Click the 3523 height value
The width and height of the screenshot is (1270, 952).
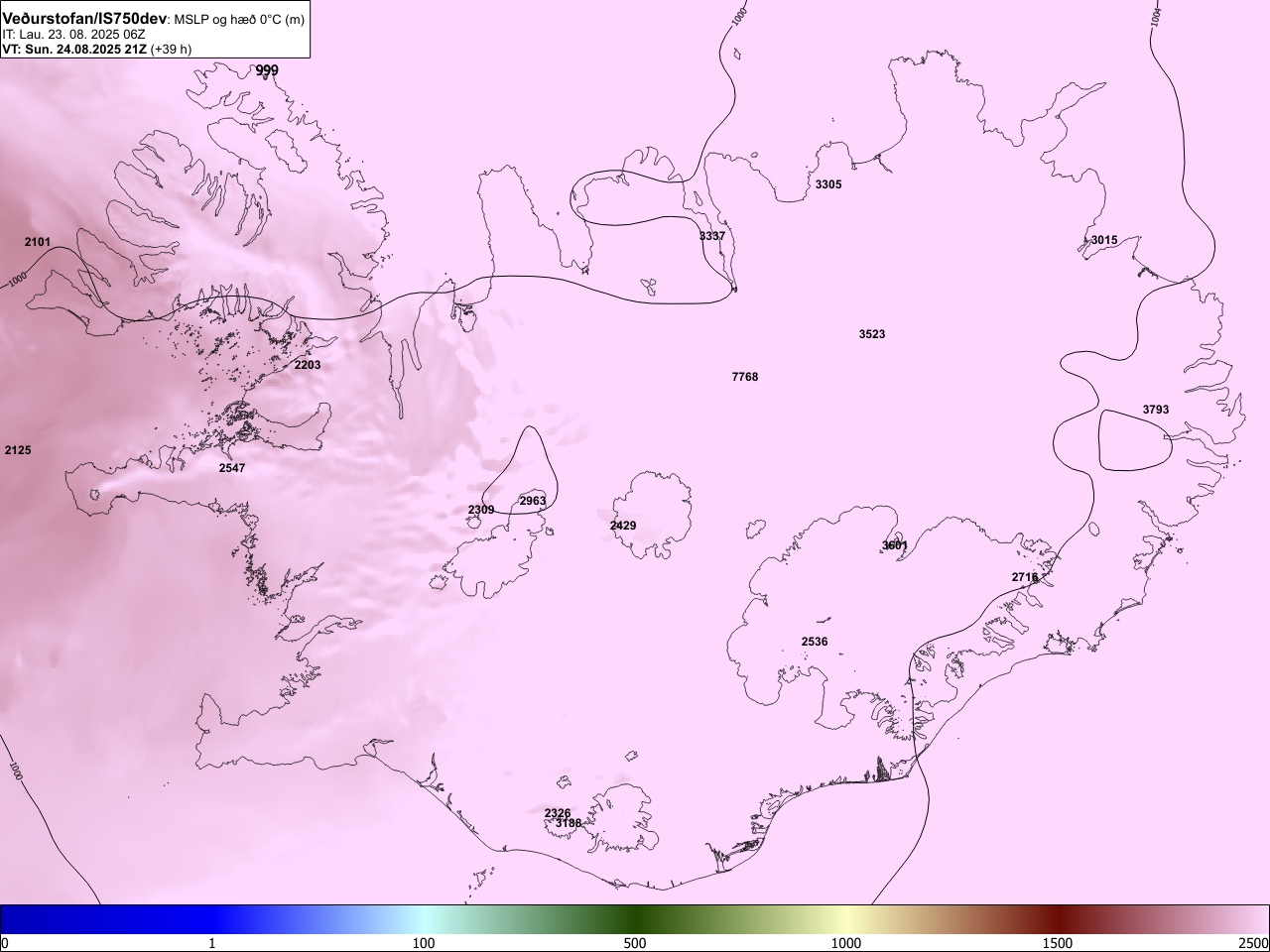click(872, 334)
